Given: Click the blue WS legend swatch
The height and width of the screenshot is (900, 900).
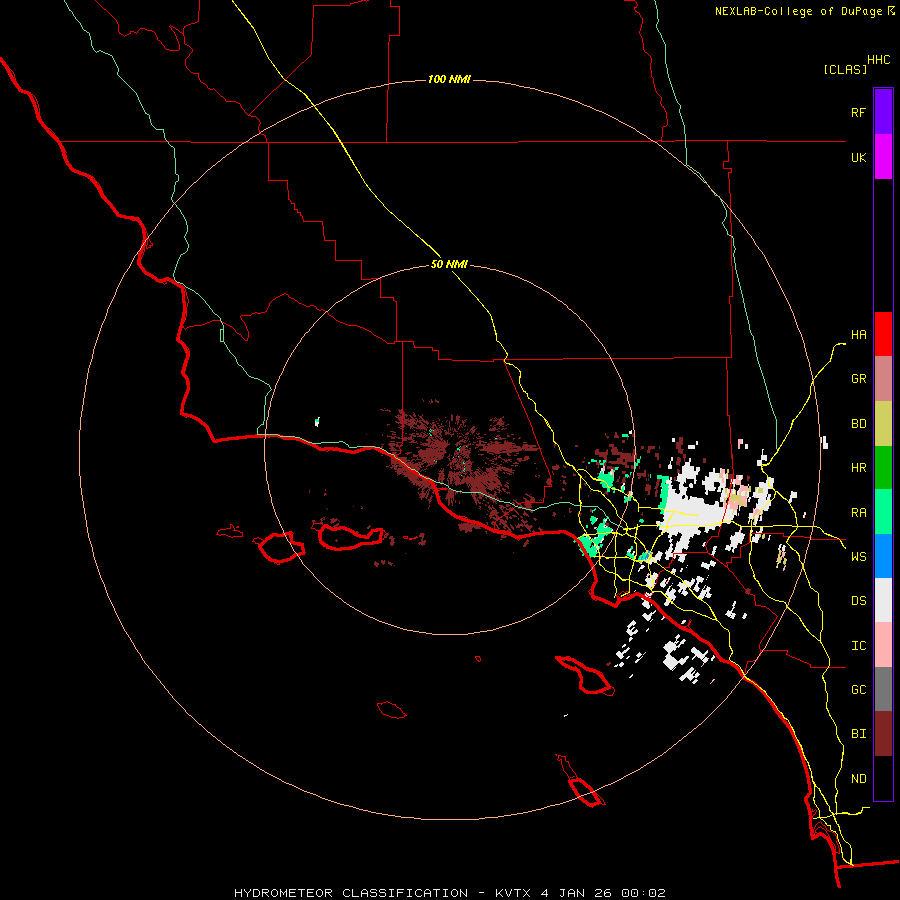Looking at the screenshot, I should [883, 556].
